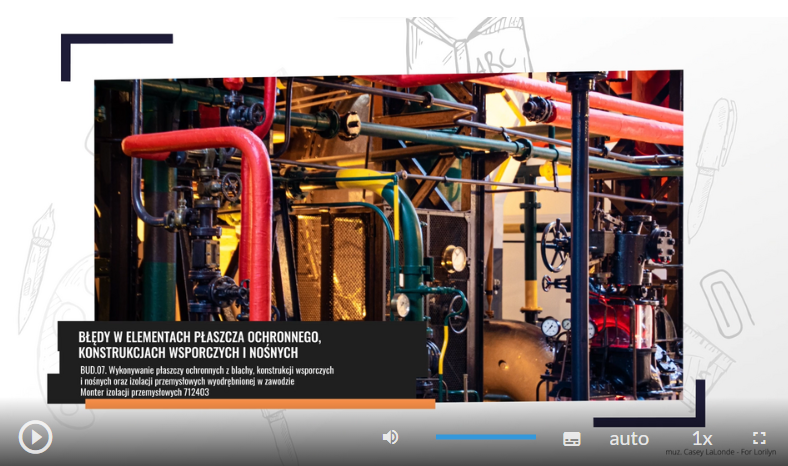Image resolution: width=788 pixels, height=466 pixels.
Task: Open the 1x playback speed menu
Action: coord(702,438)
